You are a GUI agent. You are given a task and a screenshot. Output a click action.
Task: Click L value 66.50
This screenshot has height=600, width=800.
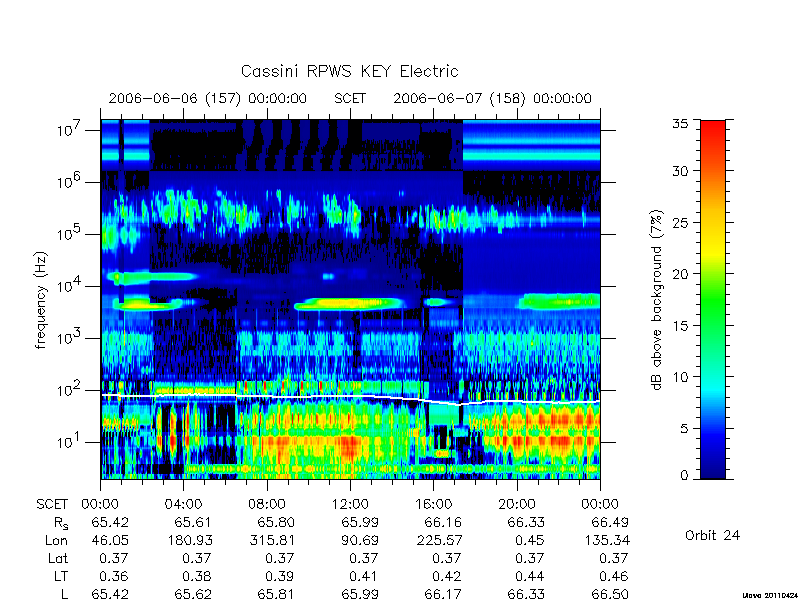click(x=610, y=594)
